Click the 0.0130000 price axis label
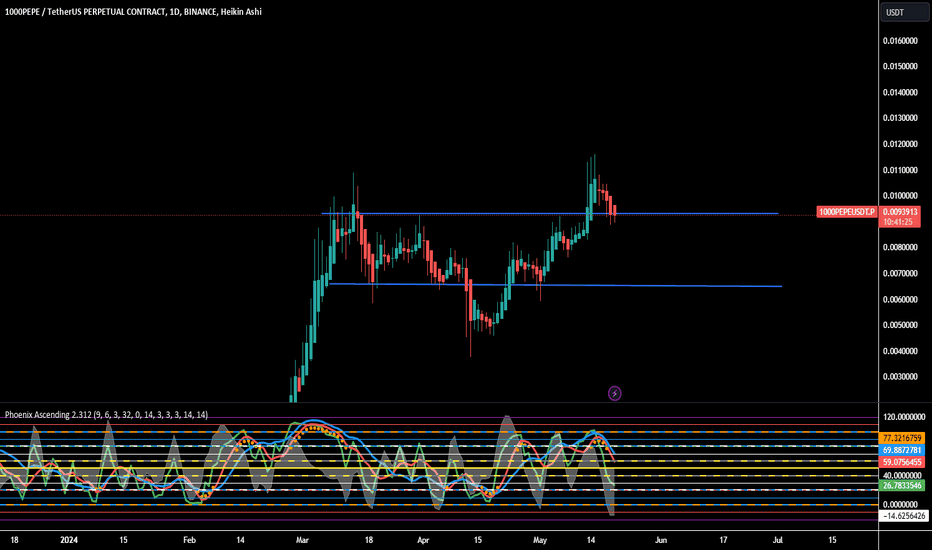The image size is (932, 550). tap(900, 118)
